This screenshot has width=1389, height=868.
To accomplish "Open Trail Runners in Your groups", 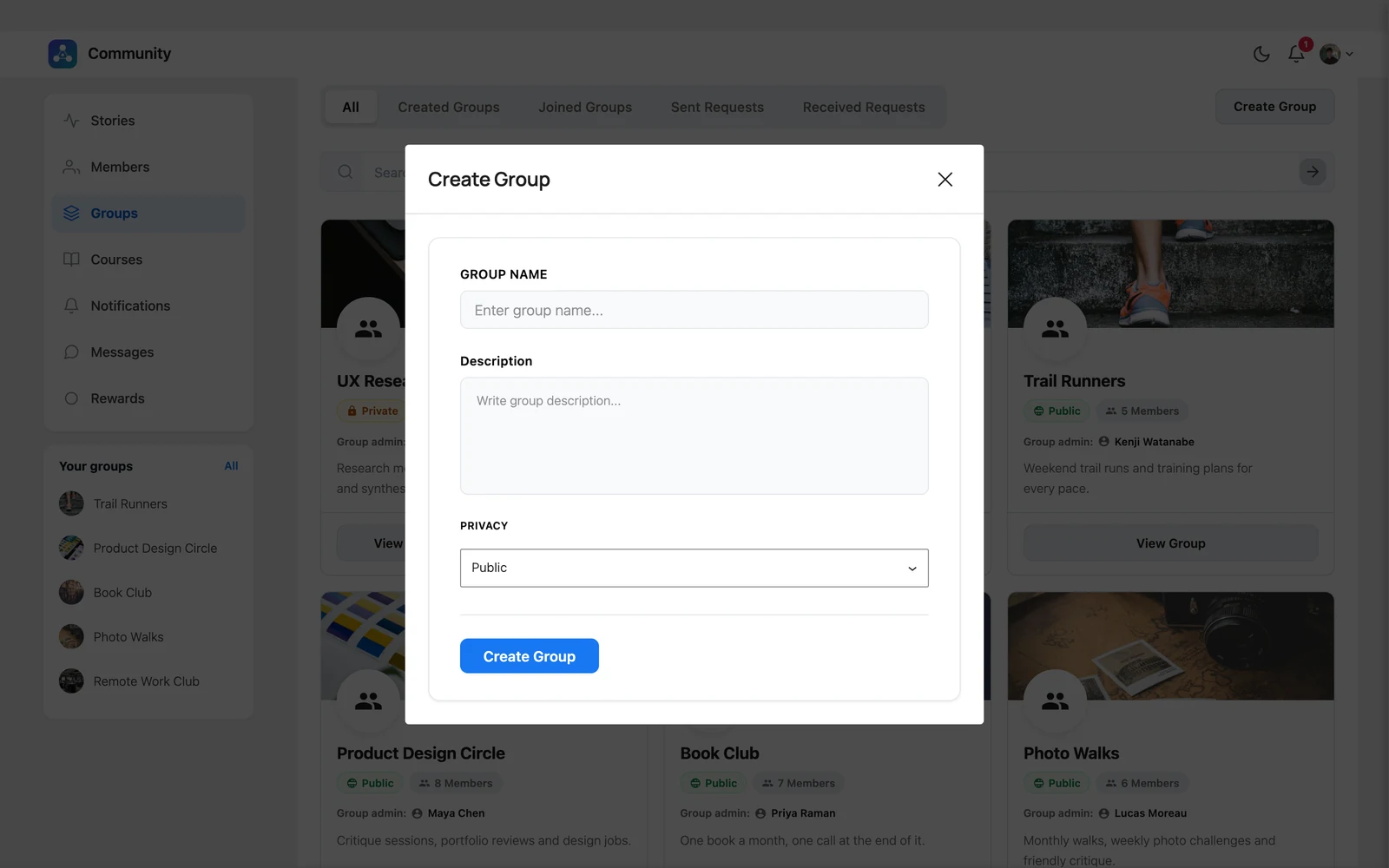I will click(148, 503).
